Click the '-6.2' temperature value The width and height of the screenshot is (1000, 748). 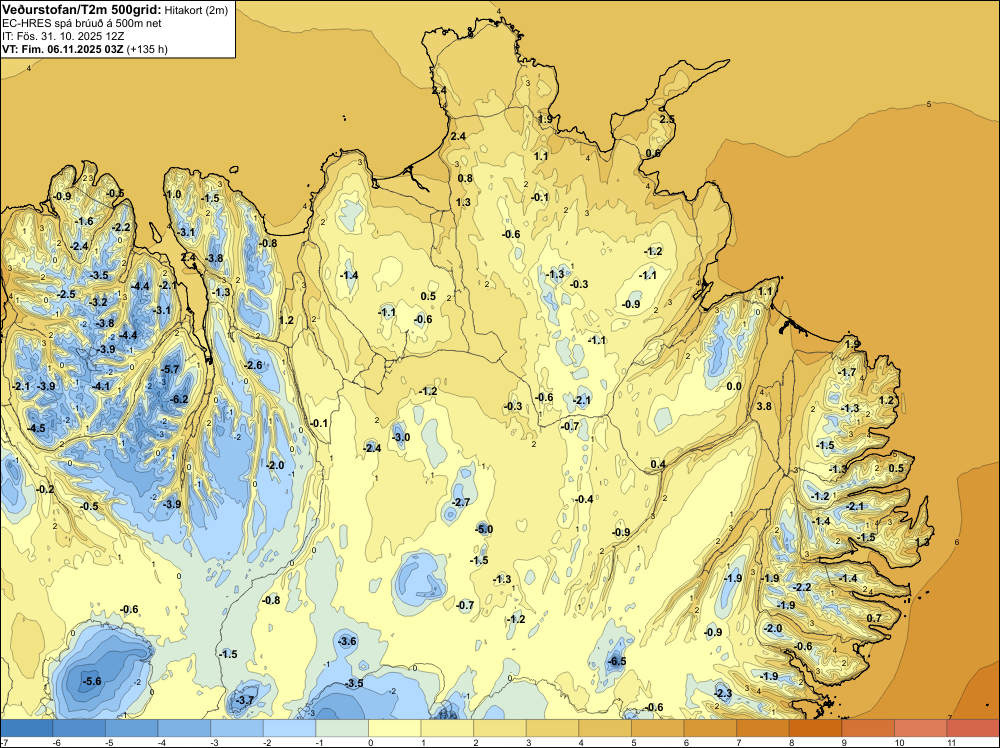tap(180, 399)
